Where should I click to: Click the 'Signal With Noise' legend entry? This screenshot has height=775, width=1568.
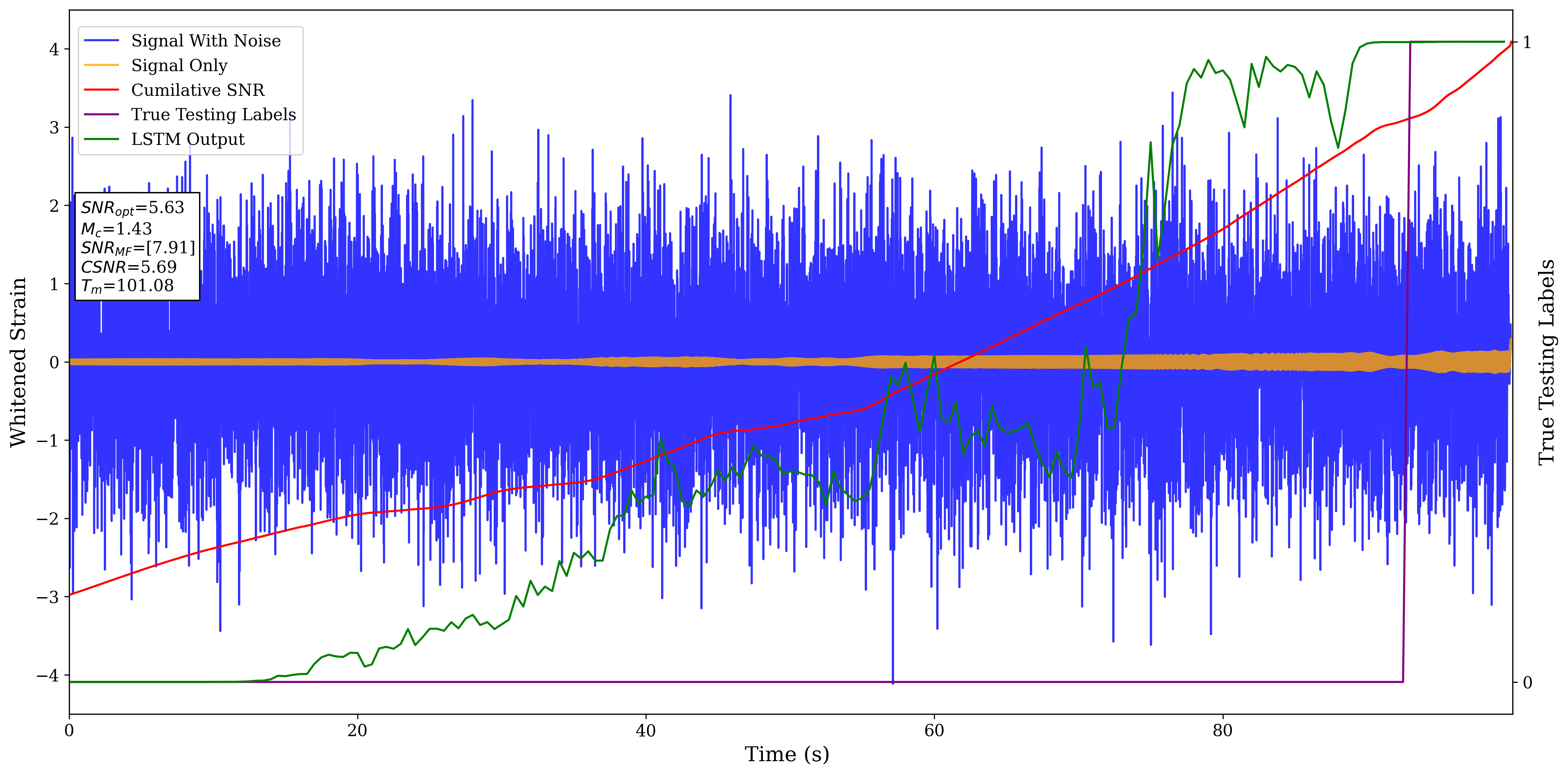pos(206,41)
